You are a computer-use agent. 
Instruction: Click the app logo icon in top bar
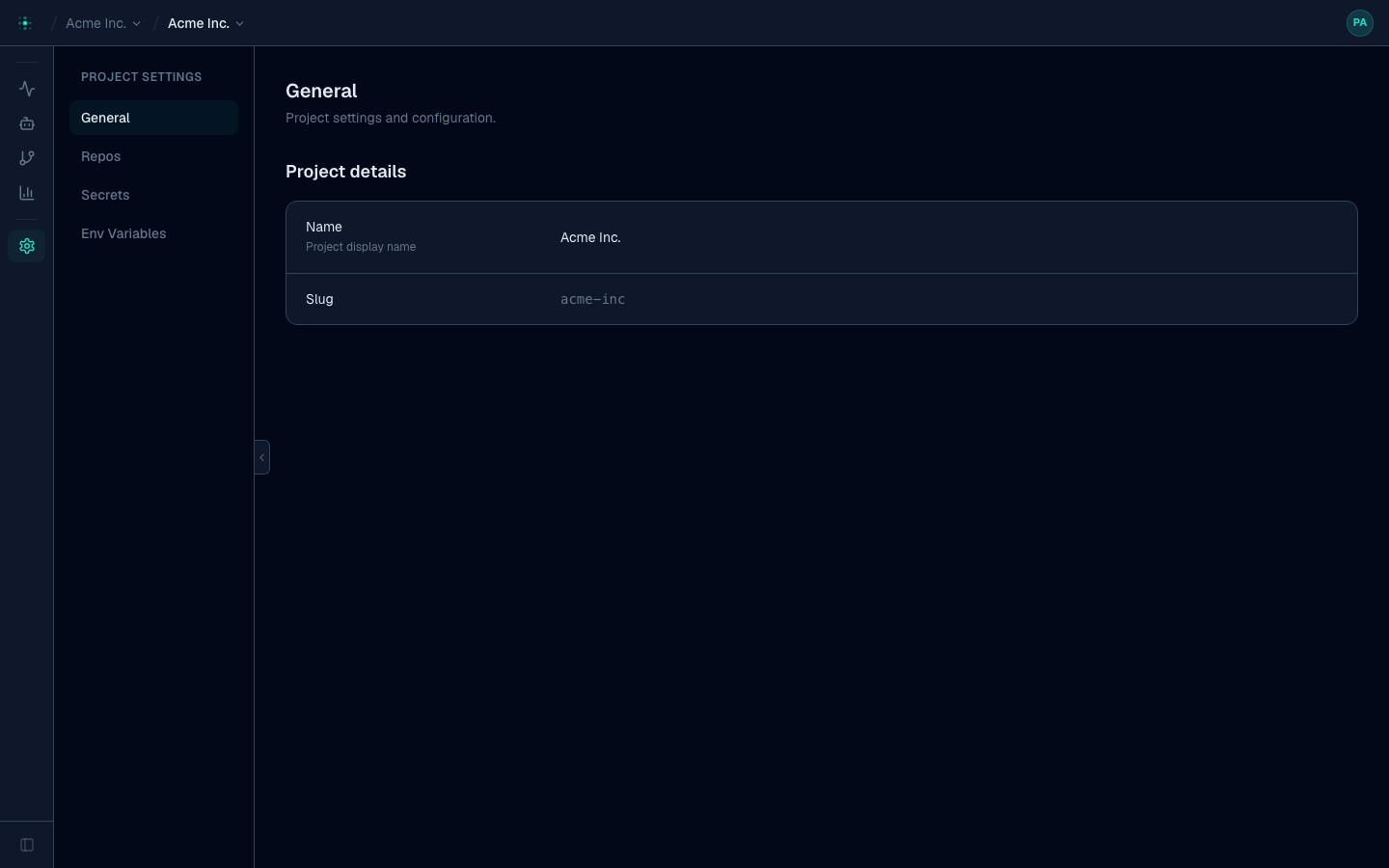click(25, 23)
